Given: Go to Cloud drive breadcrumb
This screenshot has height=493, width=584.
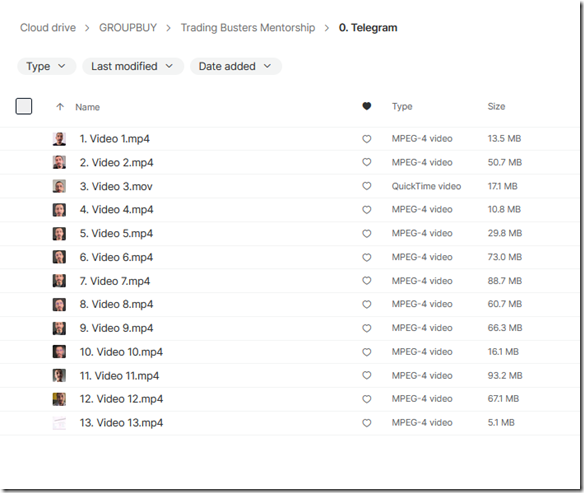Looking at the screenshot, I should coord(48,28).
